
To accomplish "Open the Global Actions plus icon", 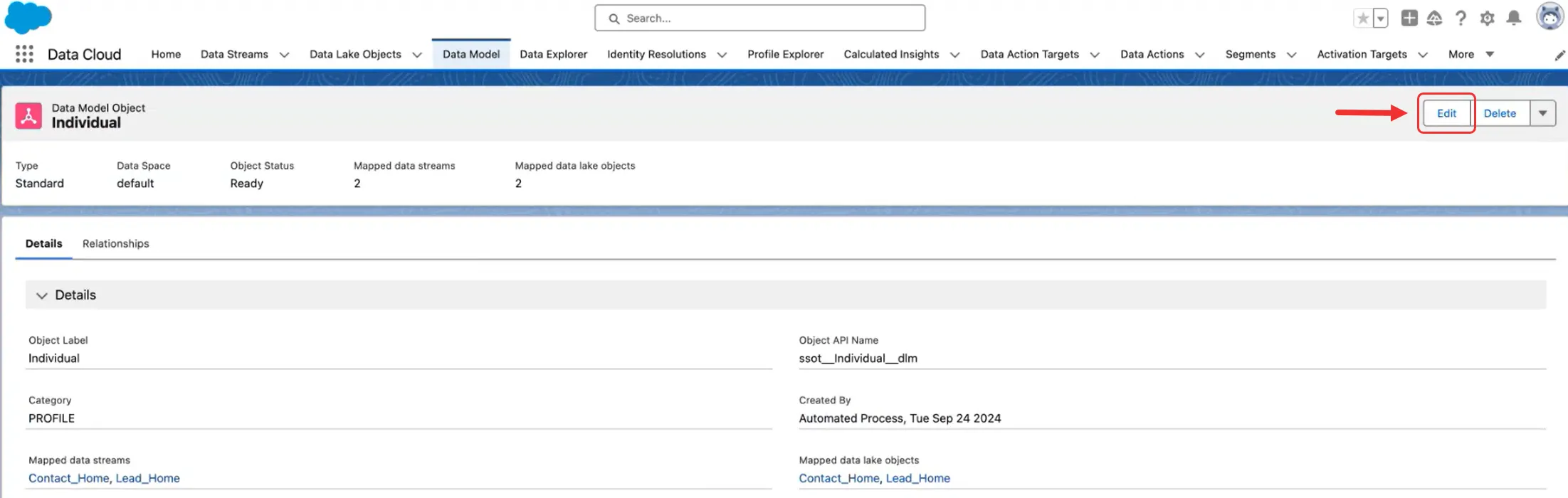I will point(1409,18).
